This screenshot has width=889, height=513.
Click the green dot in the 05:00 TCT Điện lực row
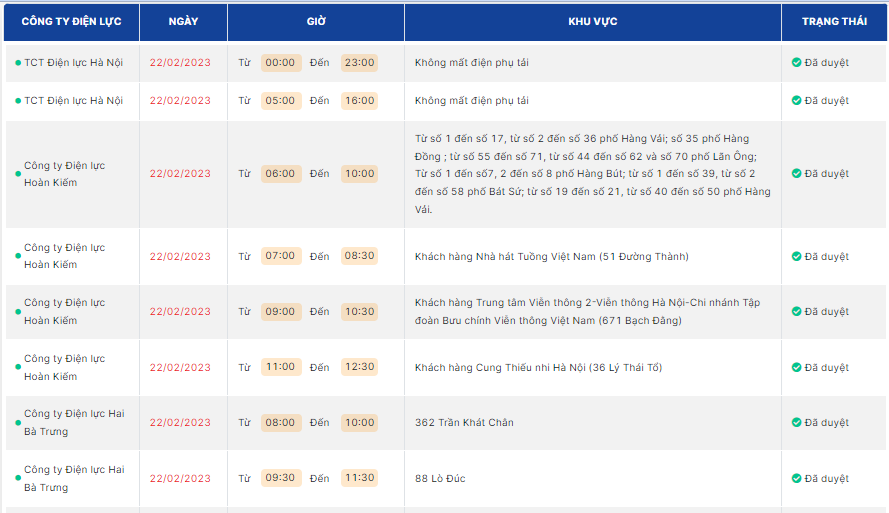pyautogui.click(x=18, y=101)
